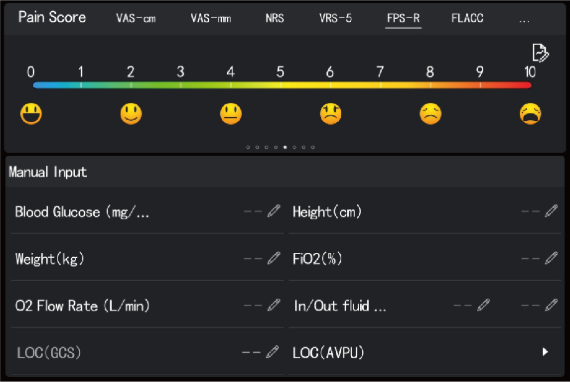Pick the sad face at score 8

pos(431,114)
